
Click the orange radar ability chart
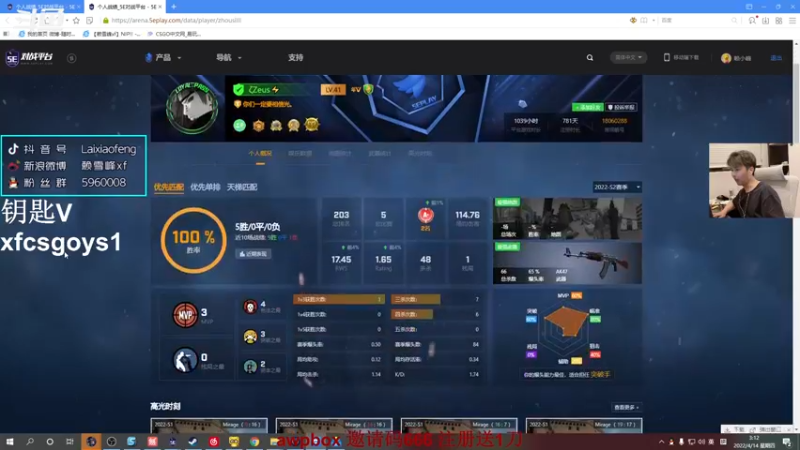(x=564, y=321)
